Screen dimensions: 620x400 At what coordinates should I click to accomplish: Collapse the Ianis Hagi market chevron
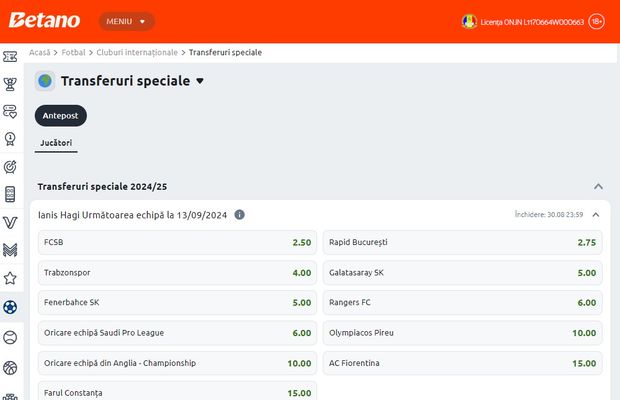[595, 214]
